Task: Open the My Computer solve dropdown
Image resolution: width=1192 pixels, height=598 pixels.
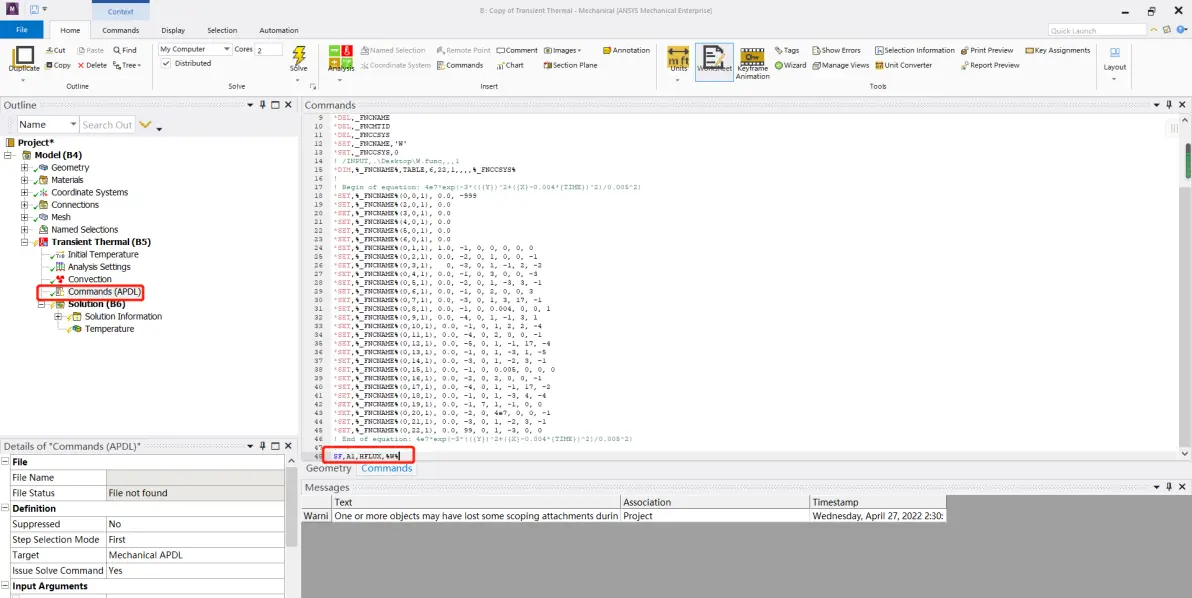Action: (195, 49)
